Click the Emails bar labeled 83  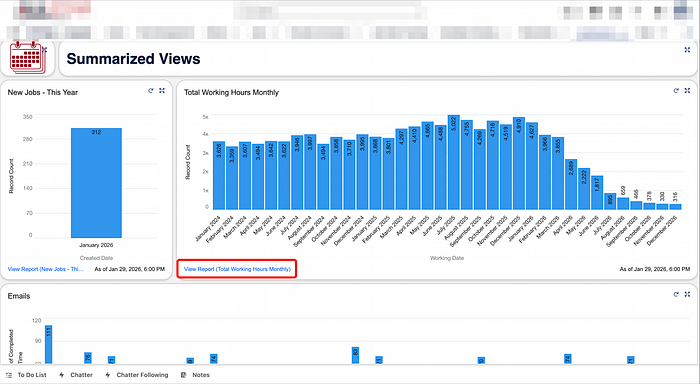355,355
